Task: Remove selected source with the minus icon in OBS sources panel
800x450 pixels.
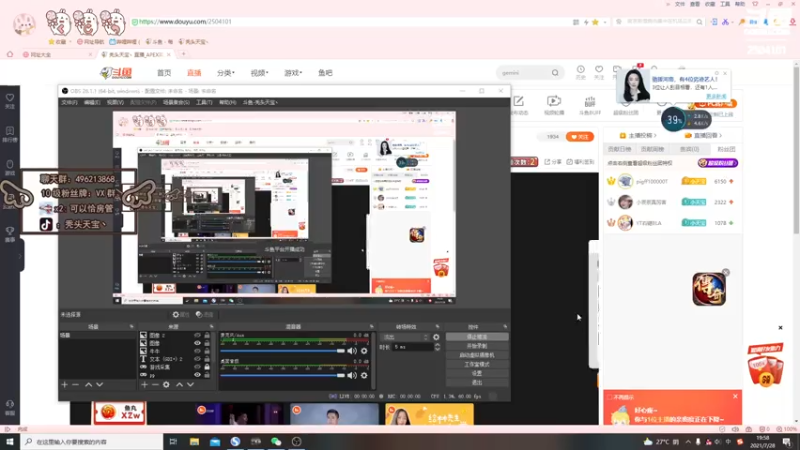Action: coord(155,385)
